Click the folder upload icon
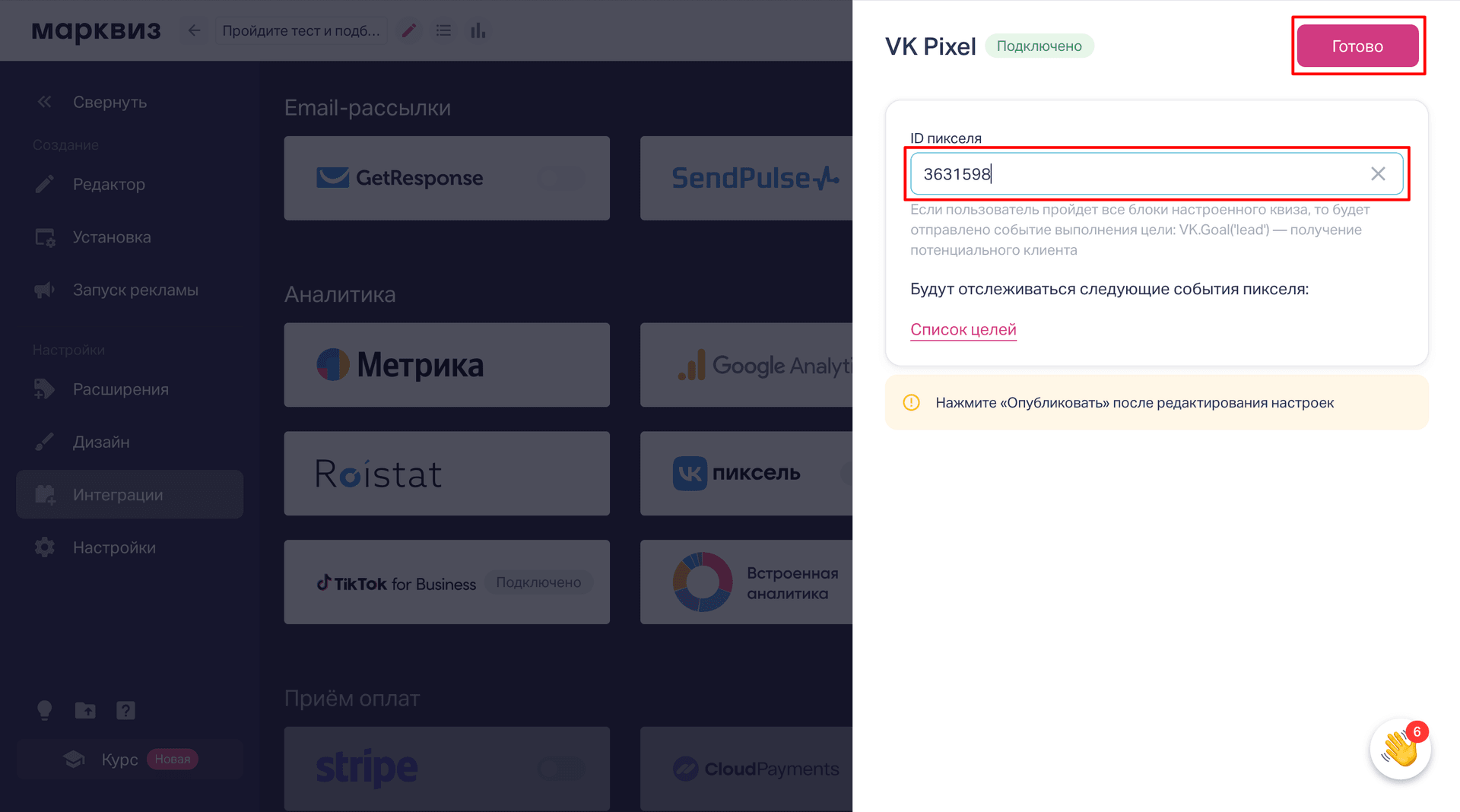 coord(85,710)
